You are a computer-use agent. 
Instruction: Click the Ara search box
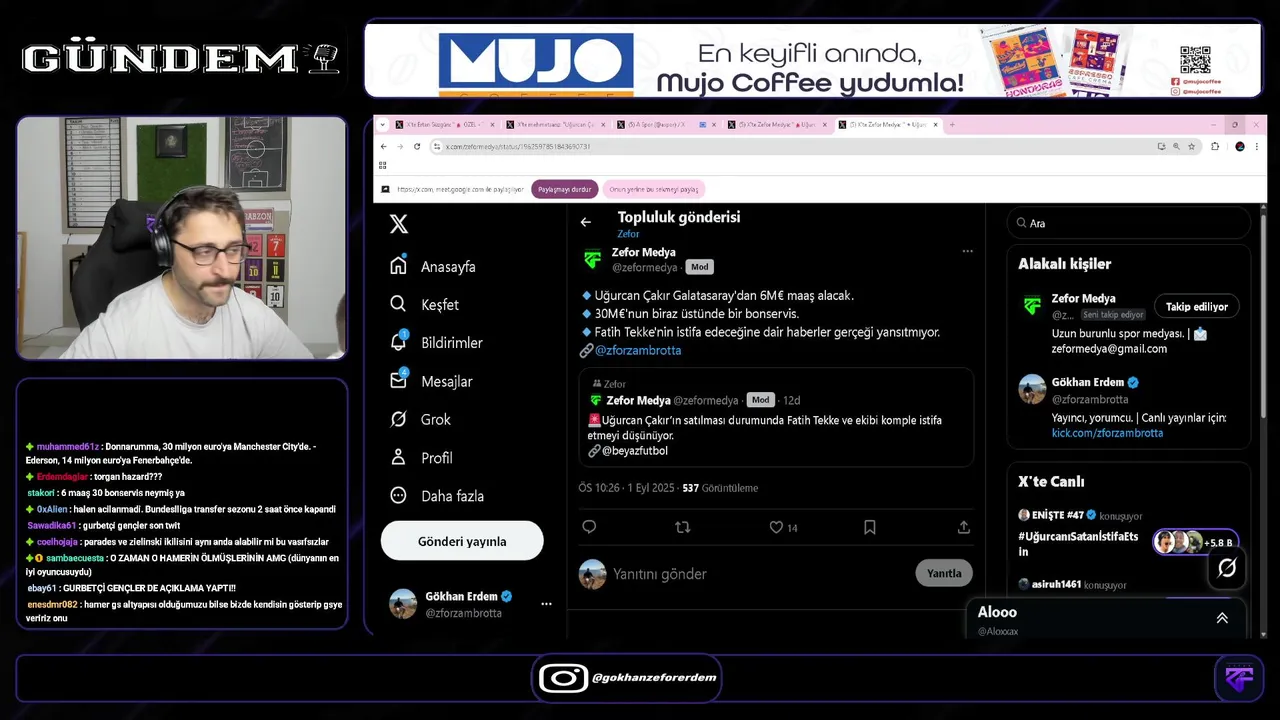click(1128, 223)
